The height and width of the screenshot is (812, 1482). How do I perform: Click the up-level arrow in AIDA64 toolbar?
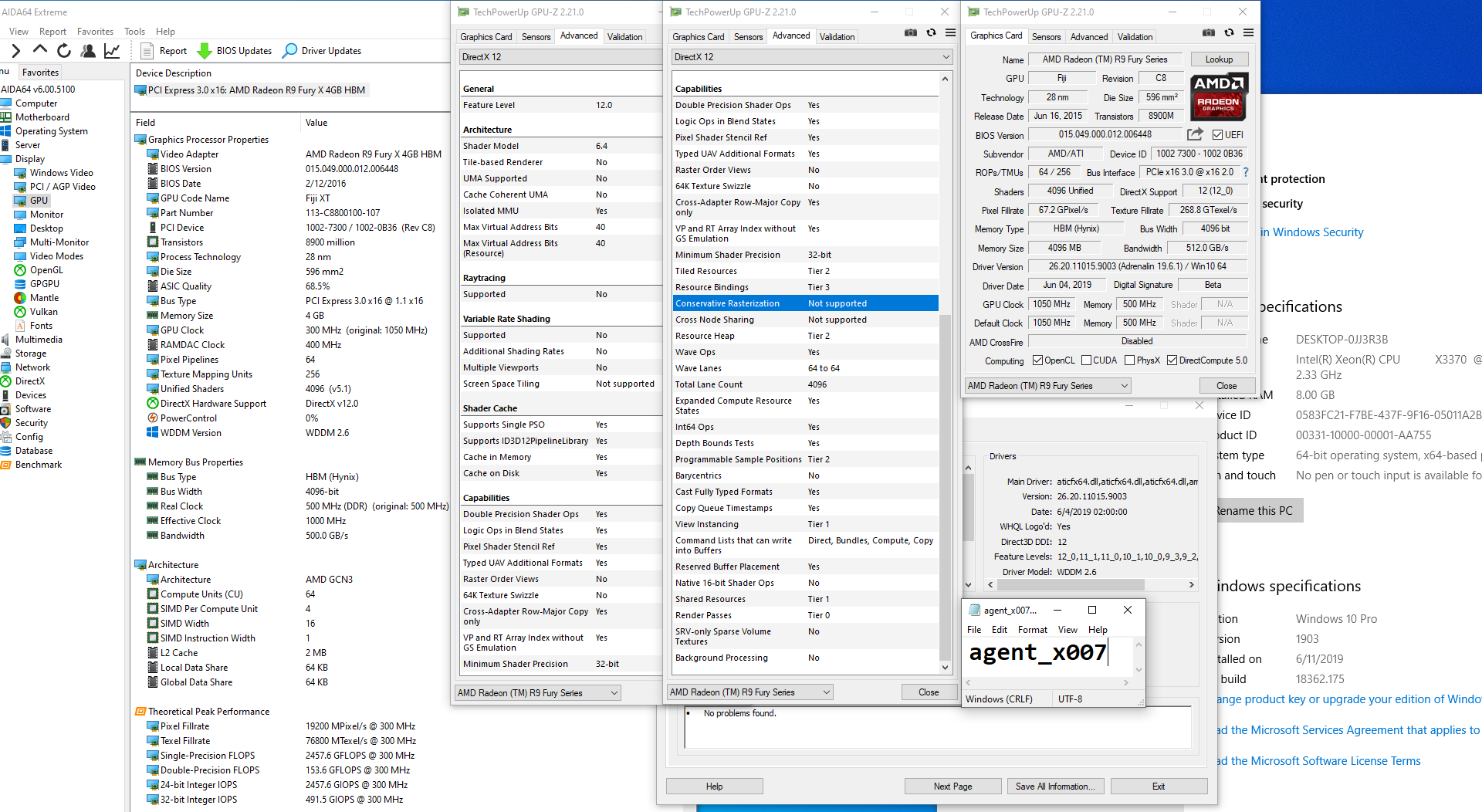(40, 50)
